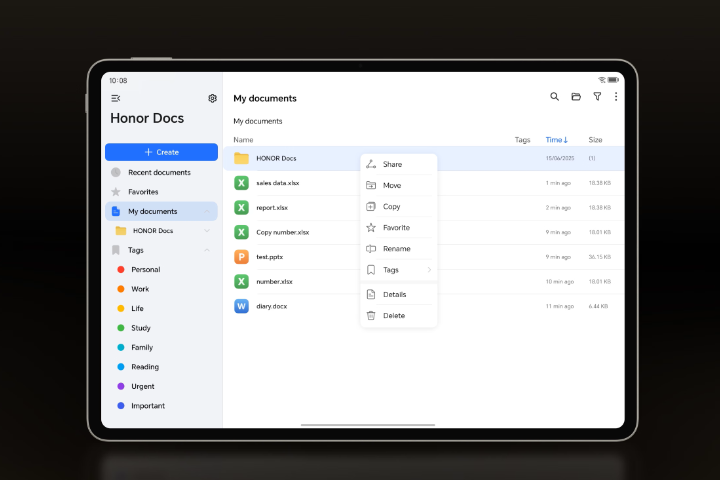This screenshot has width=720, height=480.
Task: Filter by the Important tag
Action: [x=147, y=406]
